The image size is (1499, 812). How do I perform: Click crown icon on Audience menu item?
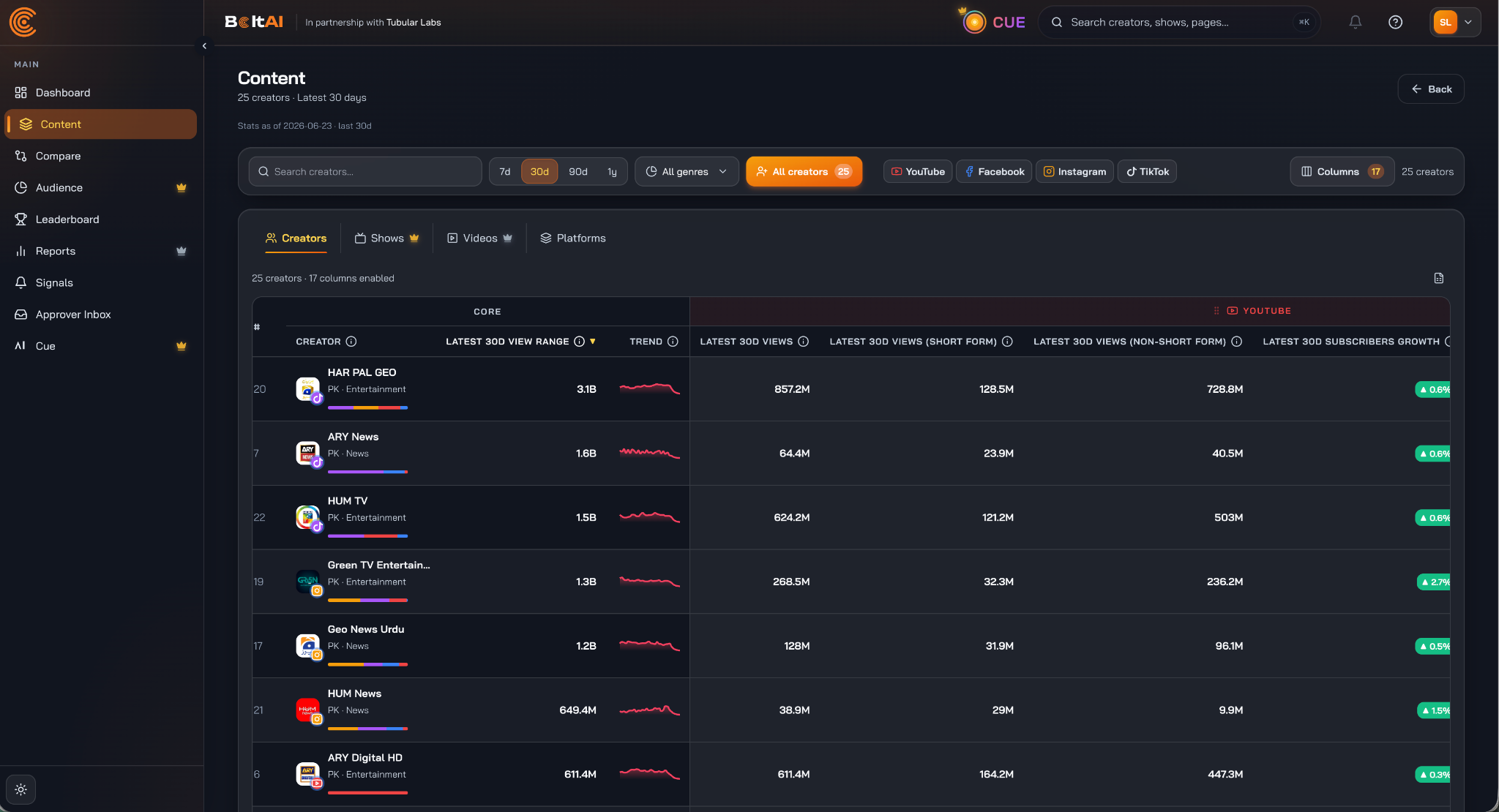182,188
